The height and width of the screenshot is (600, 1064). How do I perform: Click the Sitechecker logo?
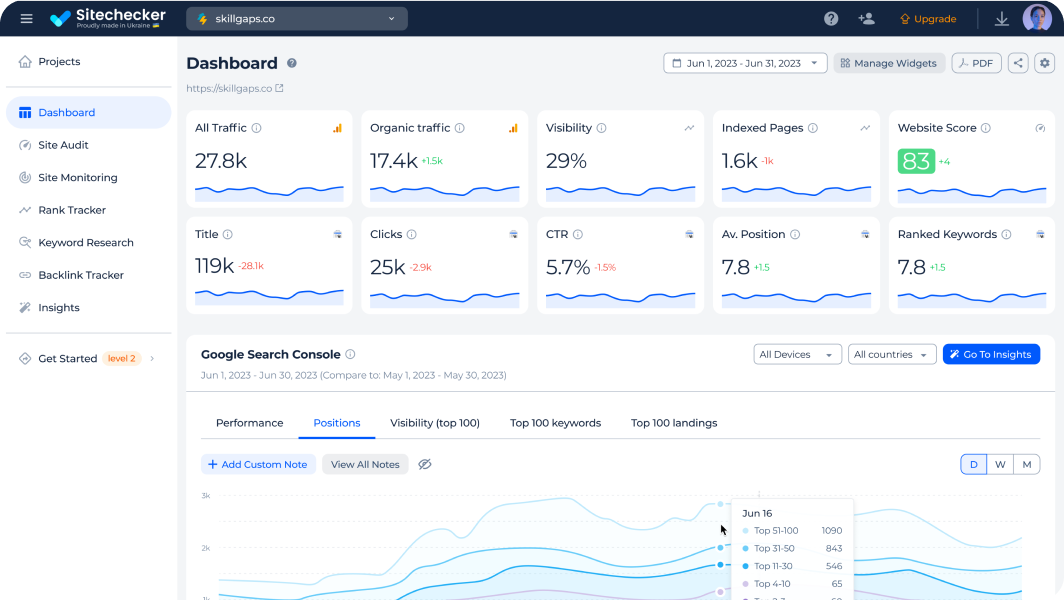point(108,18)
